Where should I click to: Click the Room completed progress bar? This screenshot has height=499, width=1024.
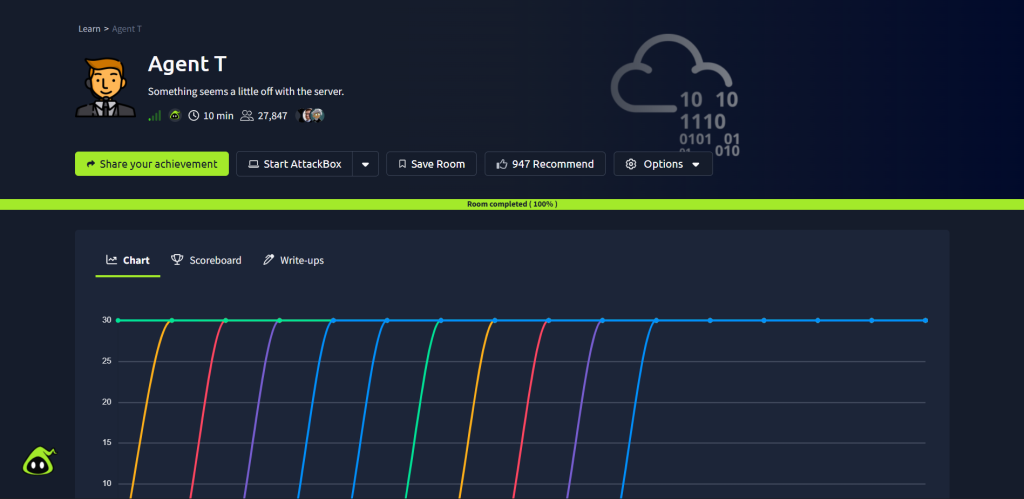click(512, 204)
